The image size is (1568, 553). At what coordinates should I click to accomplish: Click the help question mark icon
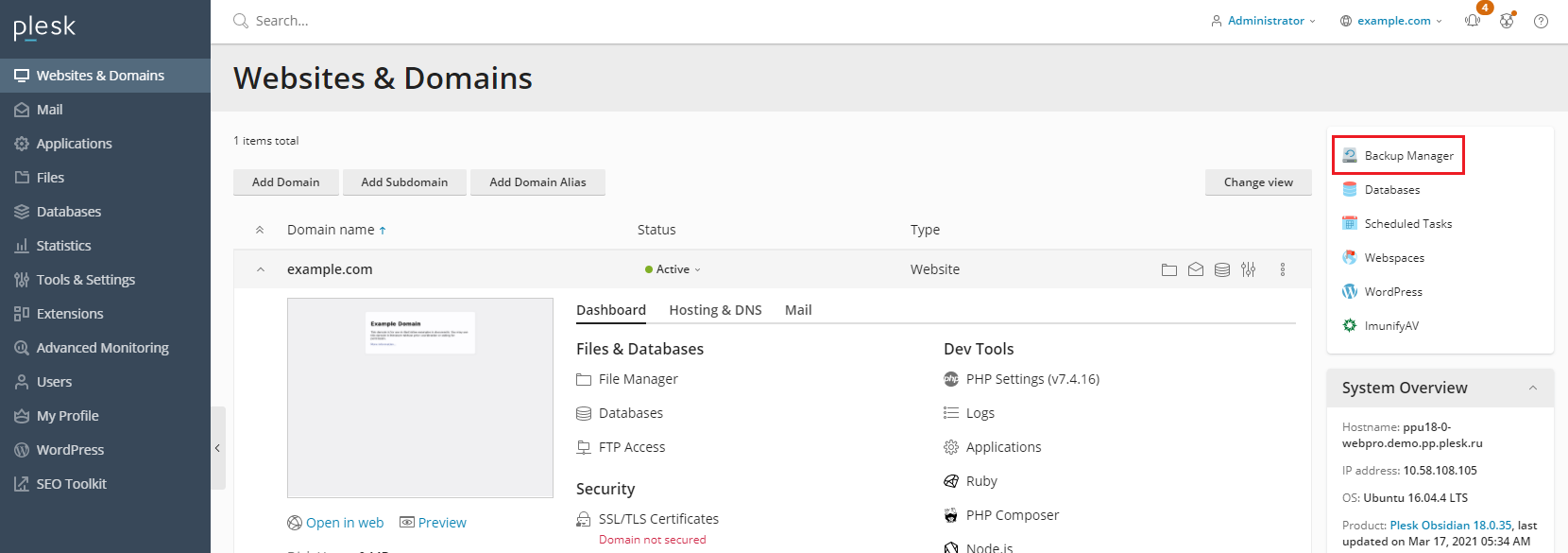(x=1541, y=21)
